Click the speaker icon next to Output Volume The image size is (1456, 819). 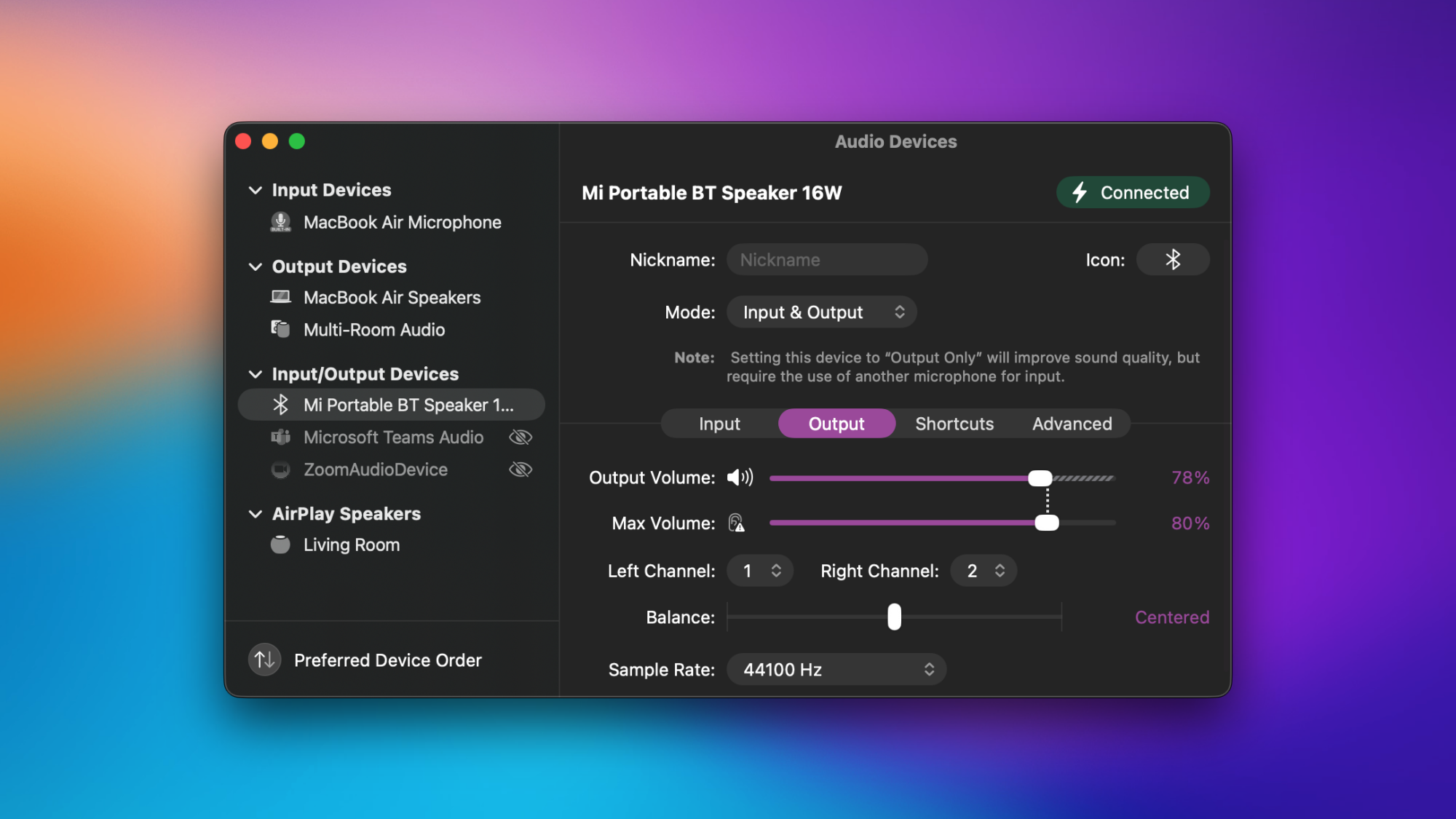740,478
